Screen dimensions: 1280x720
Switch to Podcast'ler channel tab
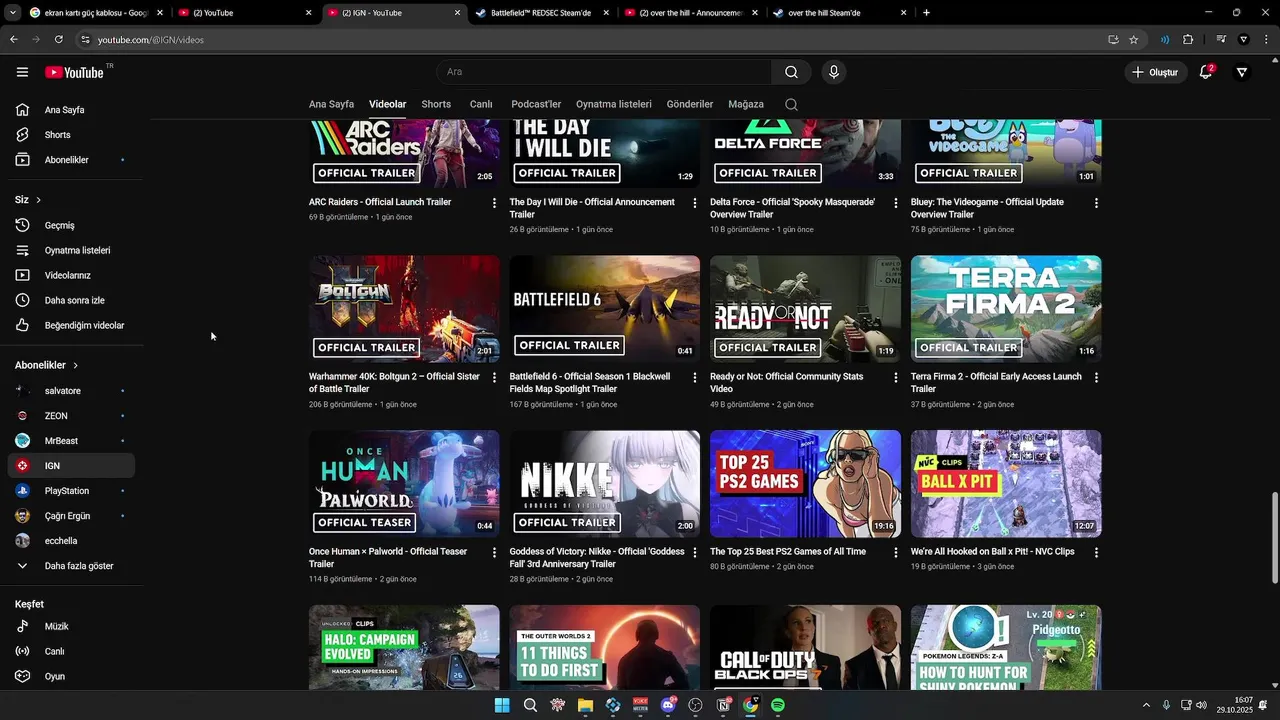coord(536,104)
